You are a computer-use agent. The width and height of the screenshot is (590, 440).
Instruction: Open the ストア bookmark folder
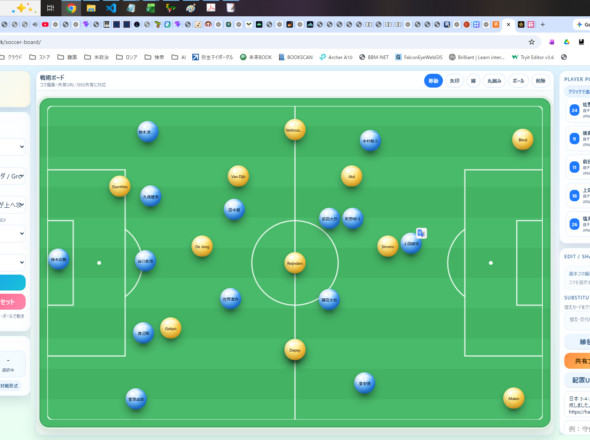pyautogui.click(x=40, y=57)
